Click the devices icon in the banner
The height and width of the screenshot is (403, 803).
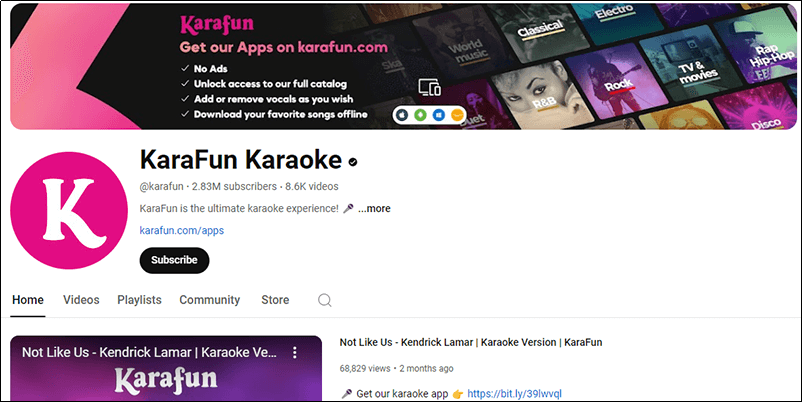[x=429, y=88]
